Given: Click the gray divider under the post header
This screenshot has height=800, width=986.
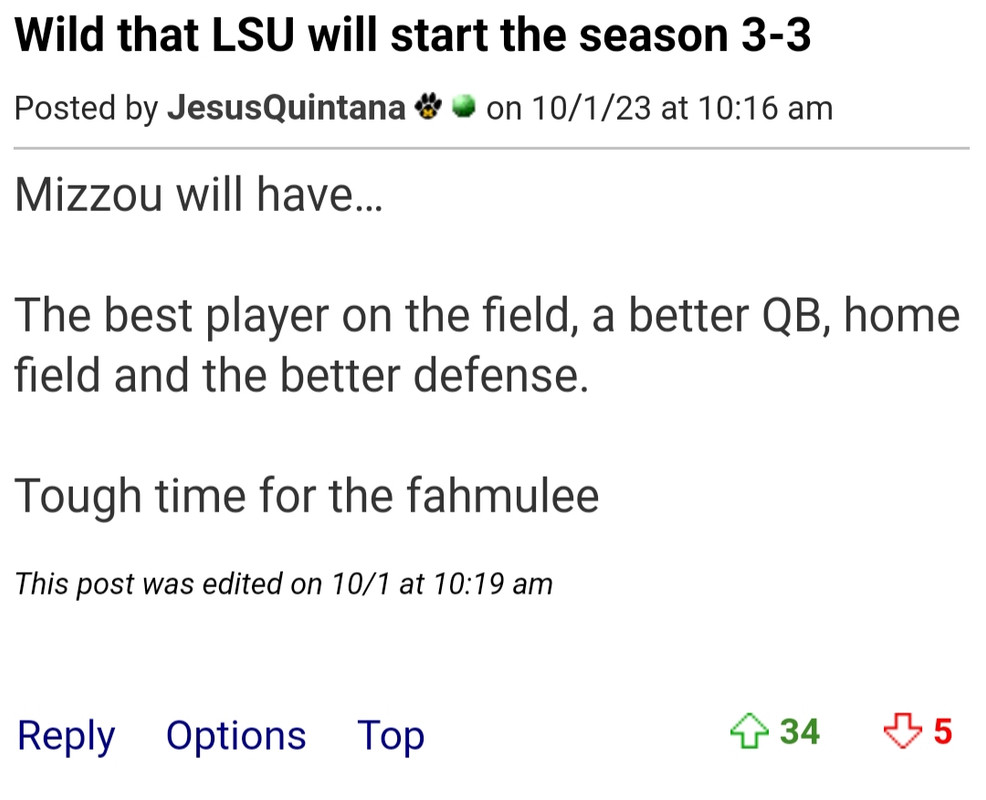Looking at the screenshot, I should (x=492, y=148).
